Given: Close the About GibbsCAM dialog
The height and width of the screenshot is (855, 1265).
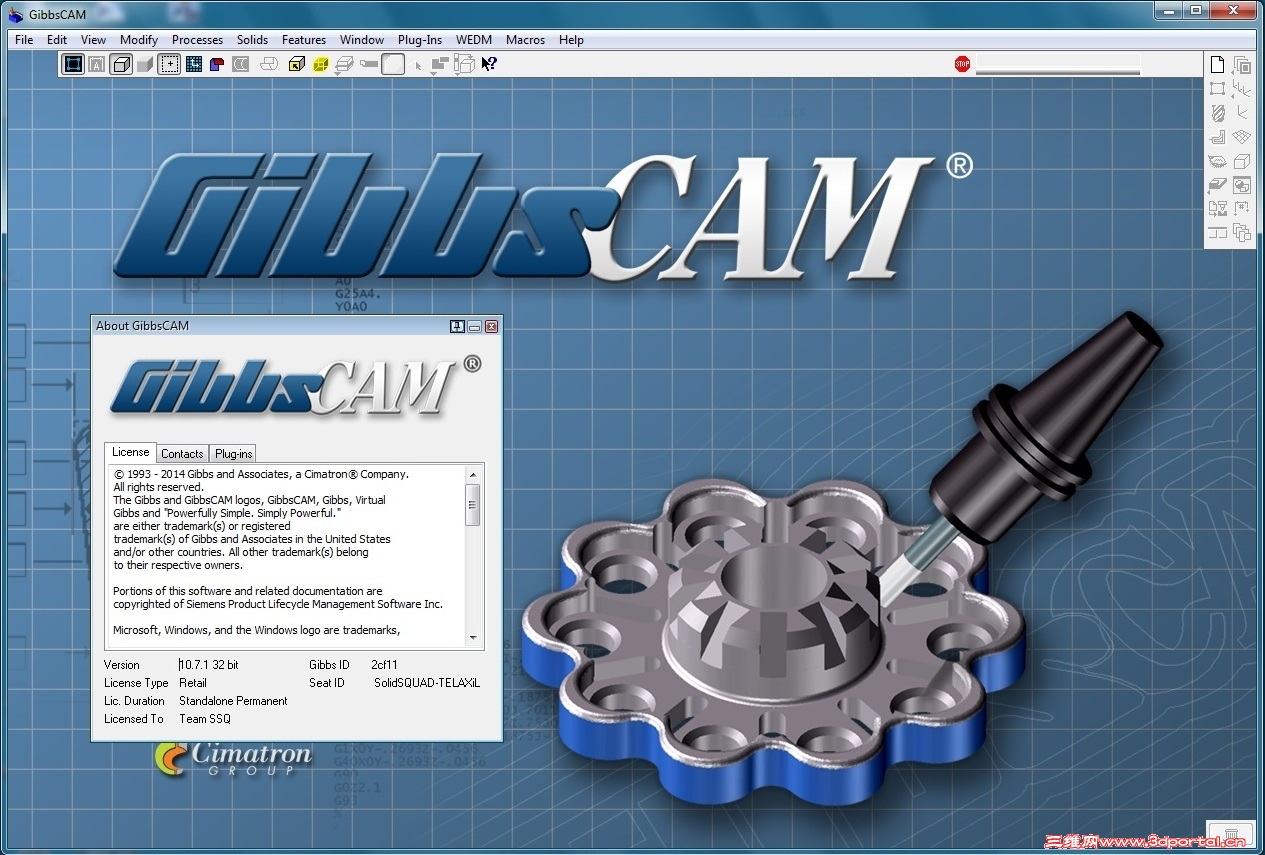Looking at the screenshot, I should (491, 326).
